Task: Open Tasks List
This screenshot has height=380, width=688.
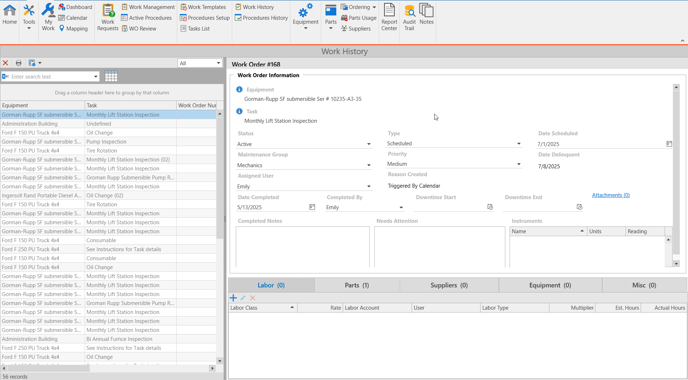Action: pos(195,29)
